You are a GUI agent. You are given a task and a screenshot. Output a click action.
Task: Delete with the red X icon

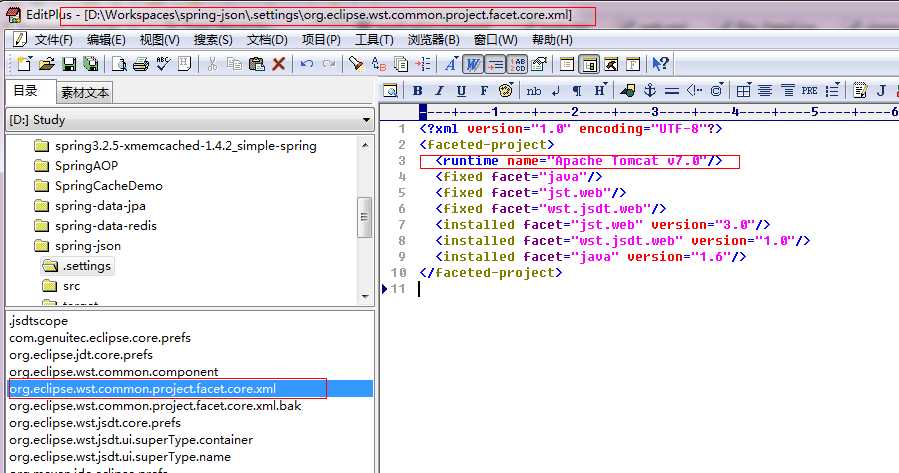(x=279, y=64)
